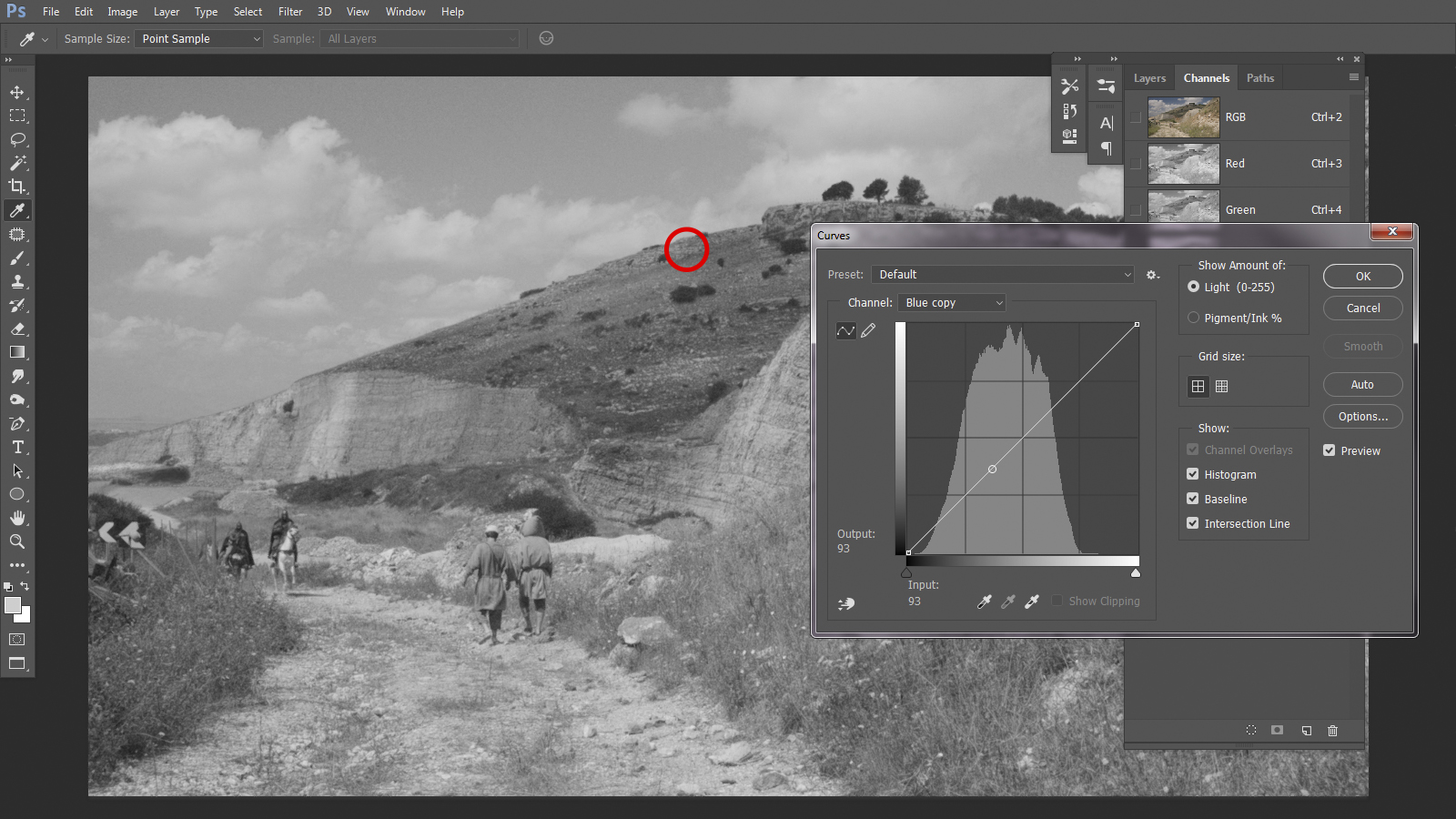
Task: Open the Sample Size dropdown
Action: click(x=199, y=39)
